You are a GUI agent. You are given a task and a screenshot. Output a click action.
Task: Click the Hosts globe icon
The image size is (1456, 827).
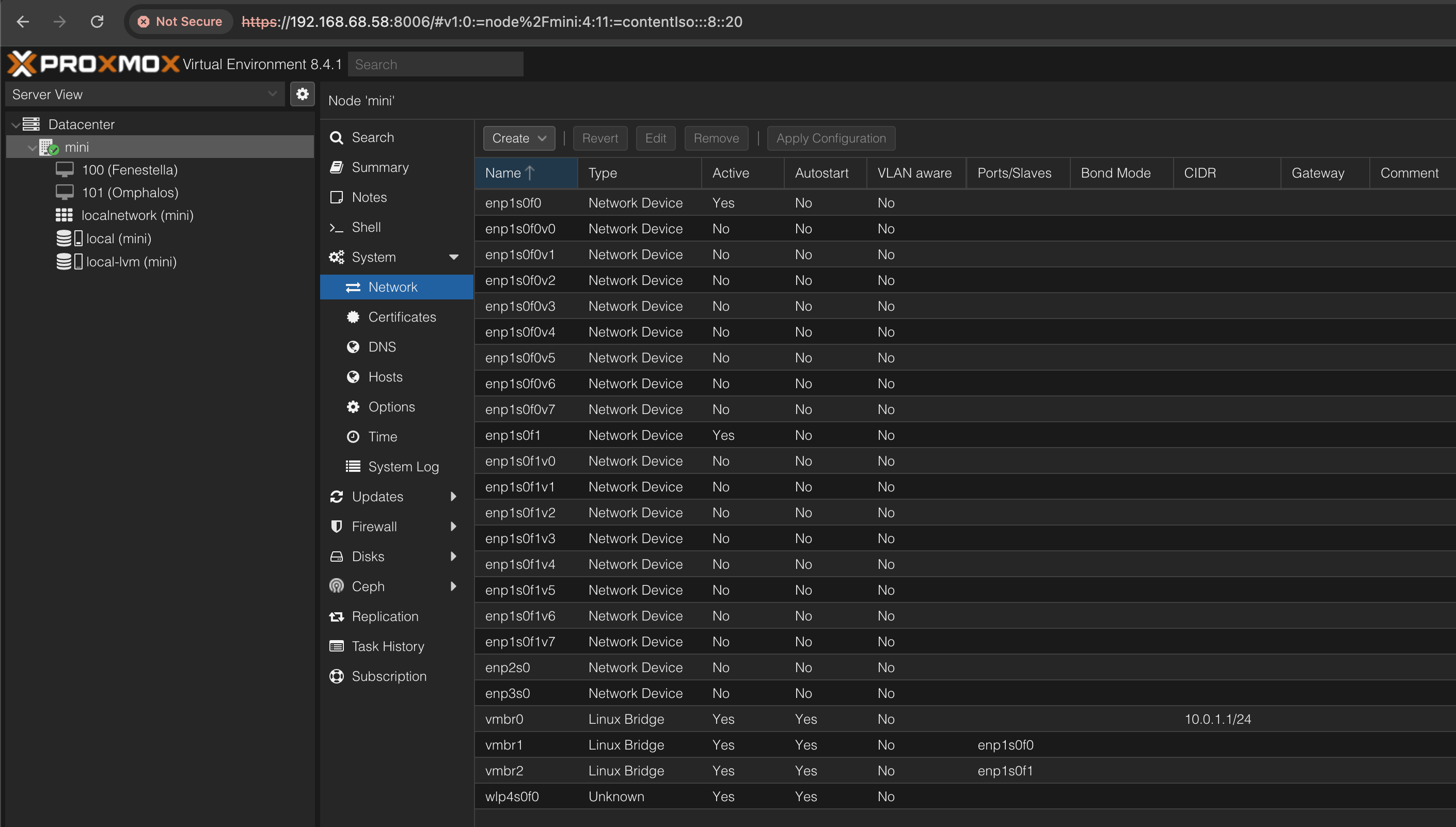point(353,376)
